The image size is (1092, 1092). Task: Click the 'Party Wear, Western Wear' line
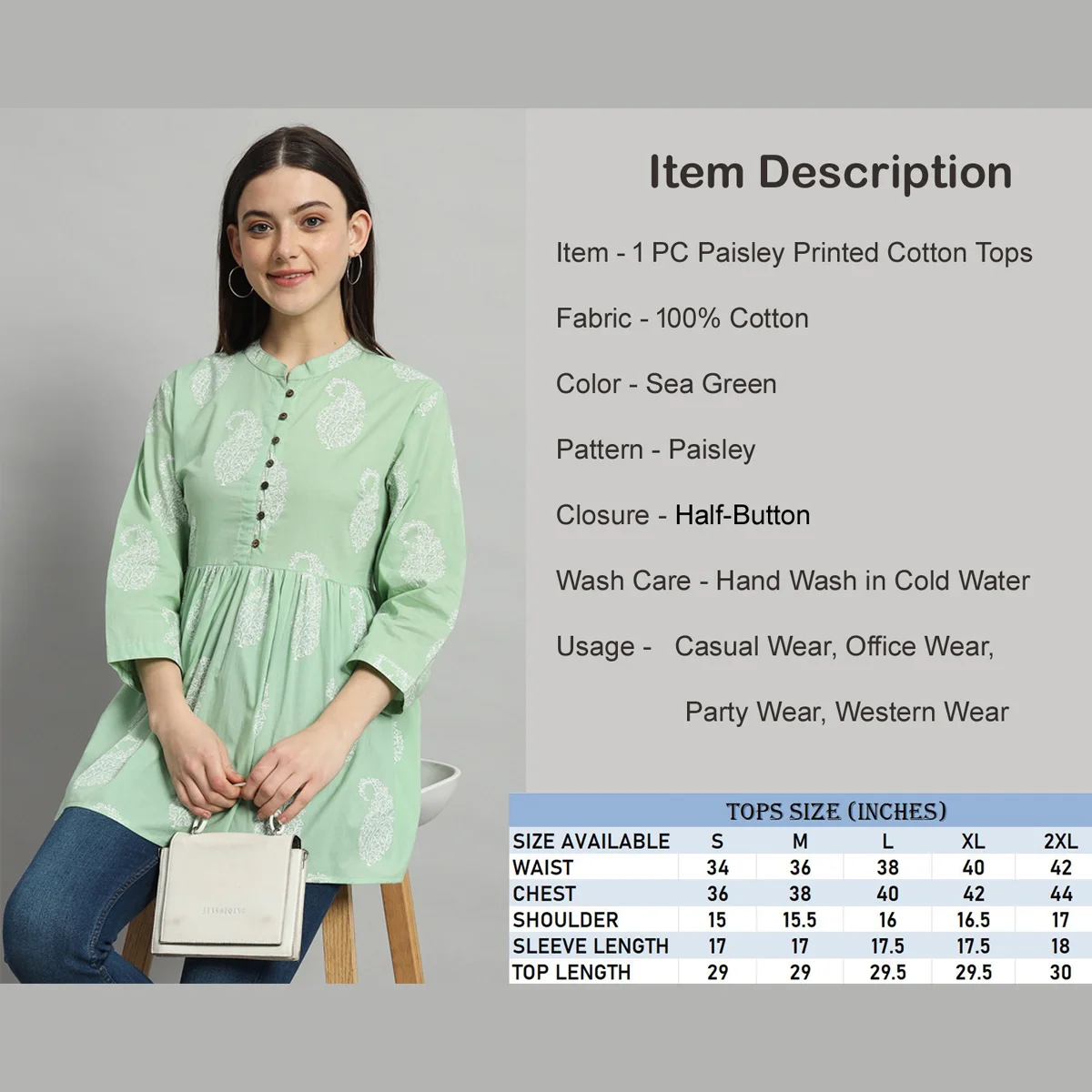pos(847,712)
